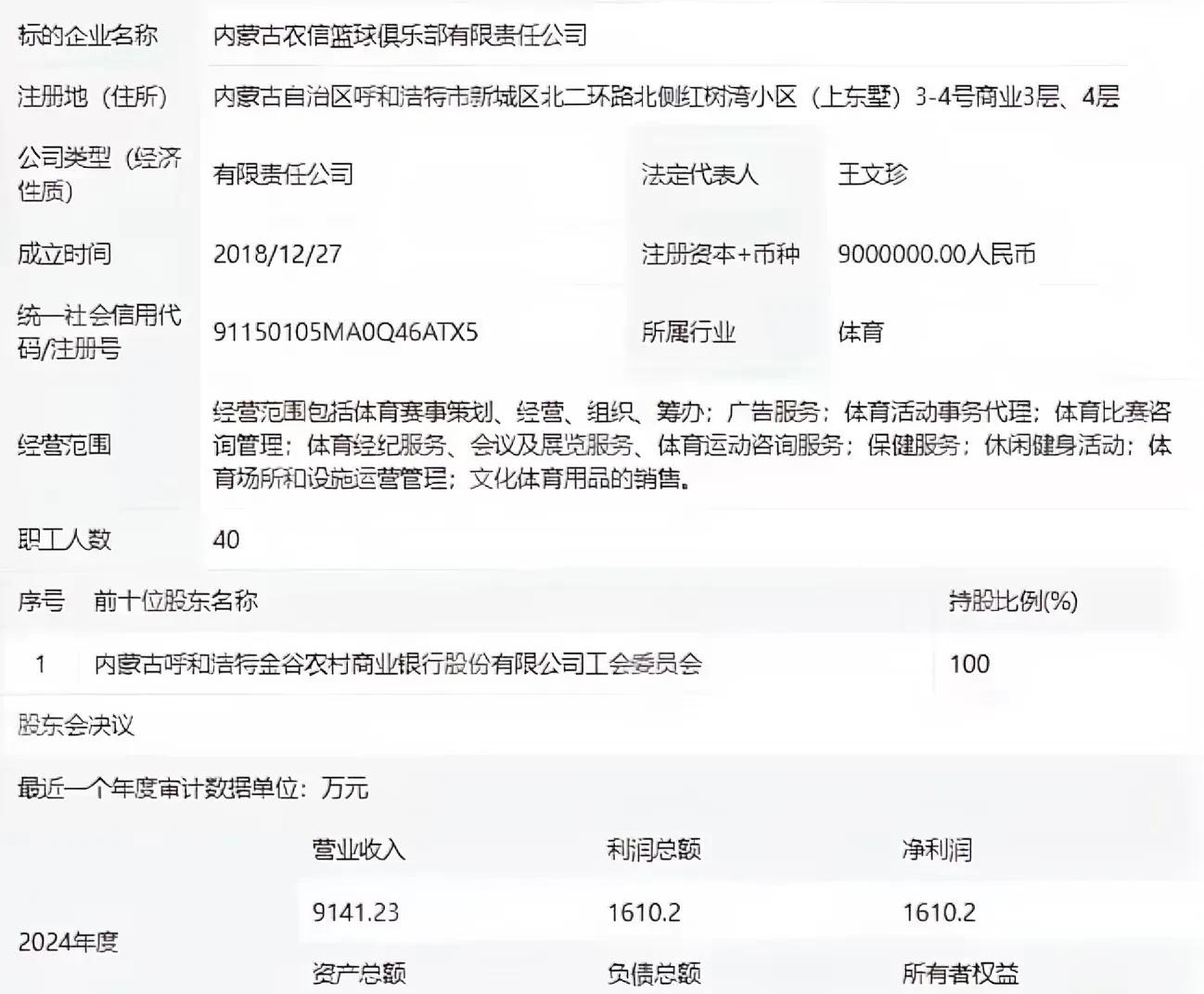This screenshot has height=994, width=1204.
Task: Select the founding date 2018/12/27
Action: point(277,254)
